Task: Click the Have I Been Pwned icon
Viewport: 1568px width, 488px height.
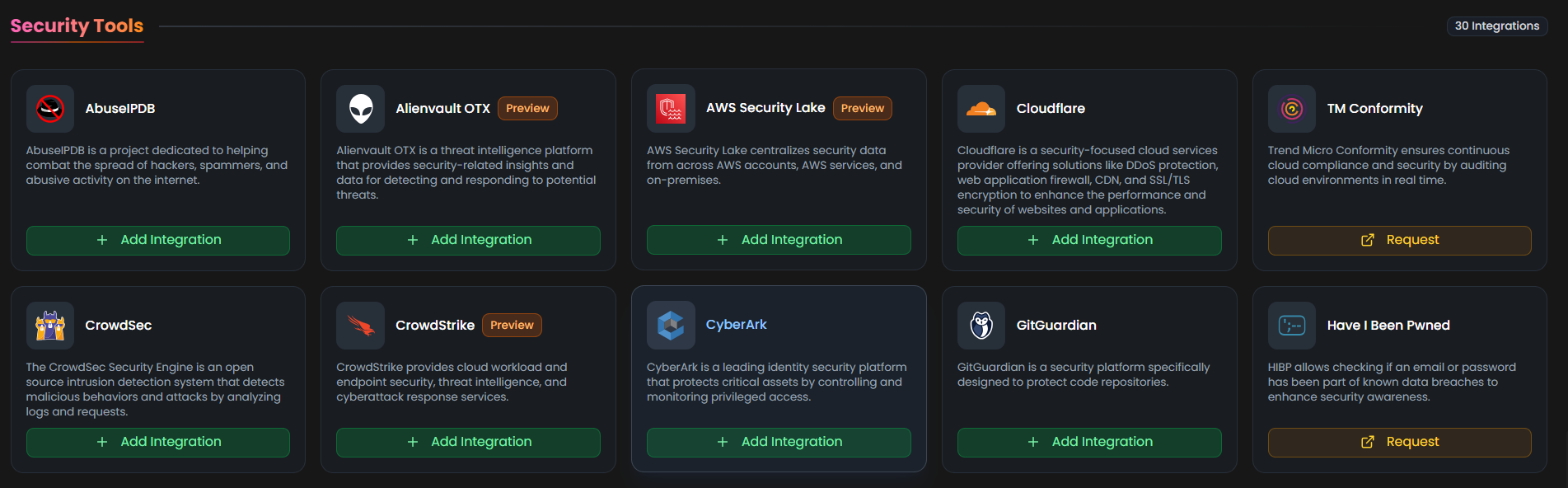Action: 1292,326
